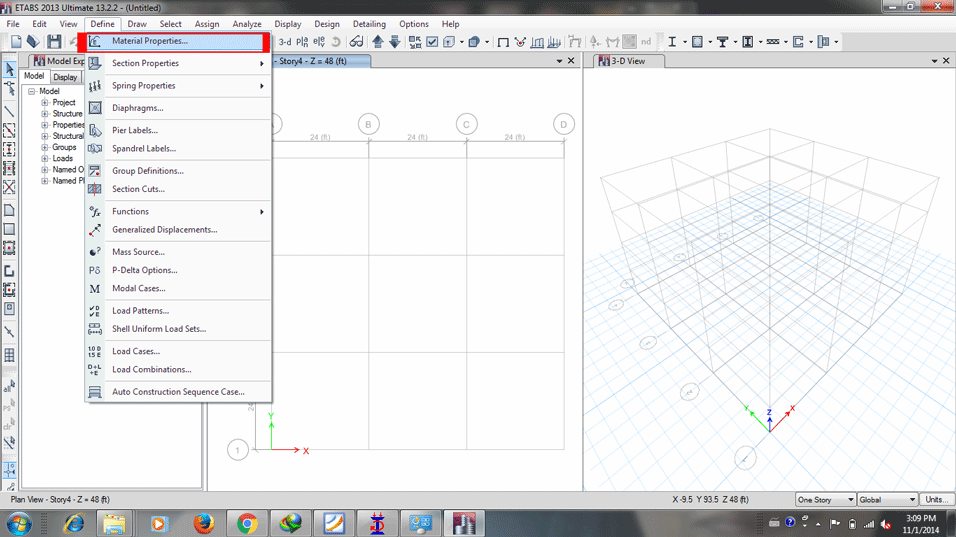Click the Section Cuts menu icon
This screenshot has width=956, height=537.
click(95, 189)
